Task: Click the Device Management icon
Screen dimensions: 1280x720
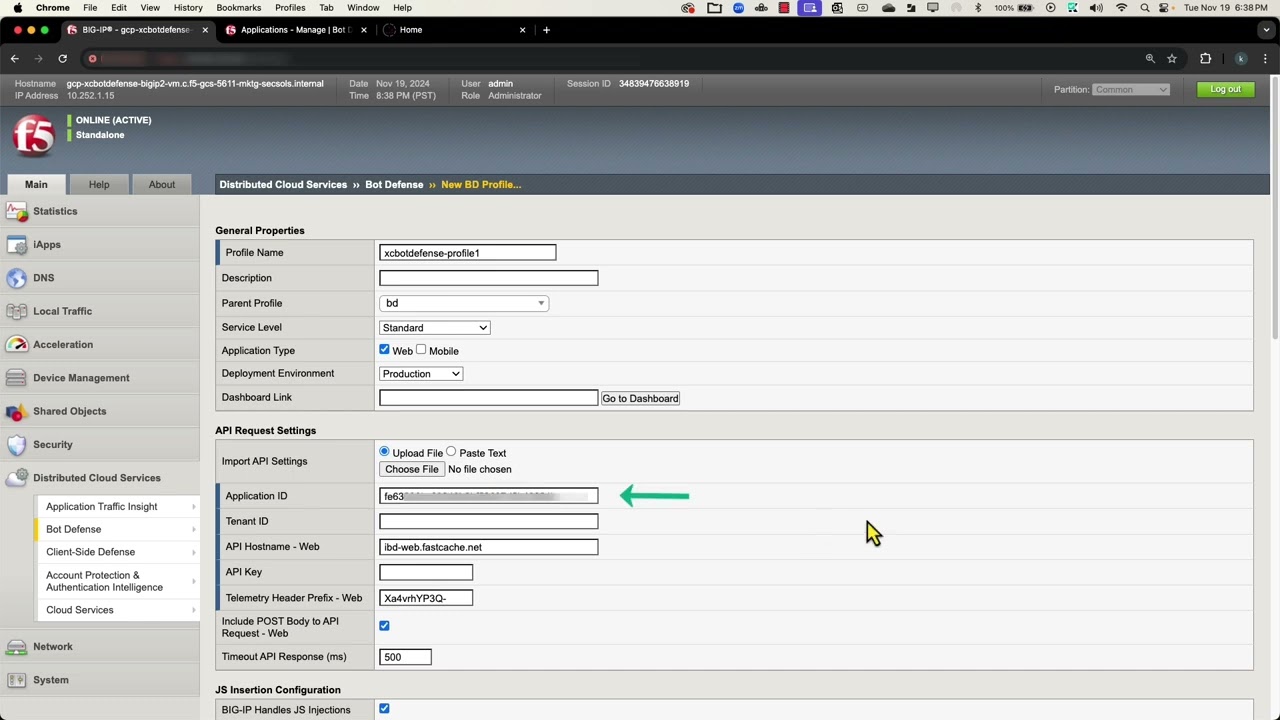Action: [16, 378]
